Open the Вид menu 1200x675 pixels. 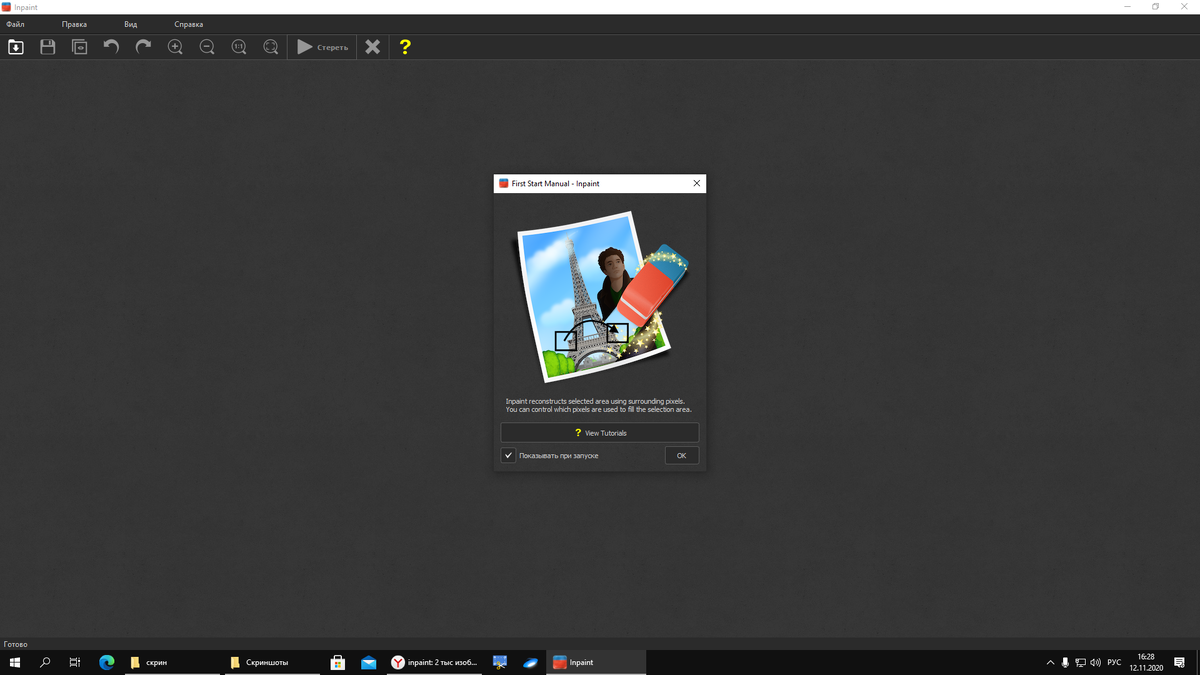(131, 24)
